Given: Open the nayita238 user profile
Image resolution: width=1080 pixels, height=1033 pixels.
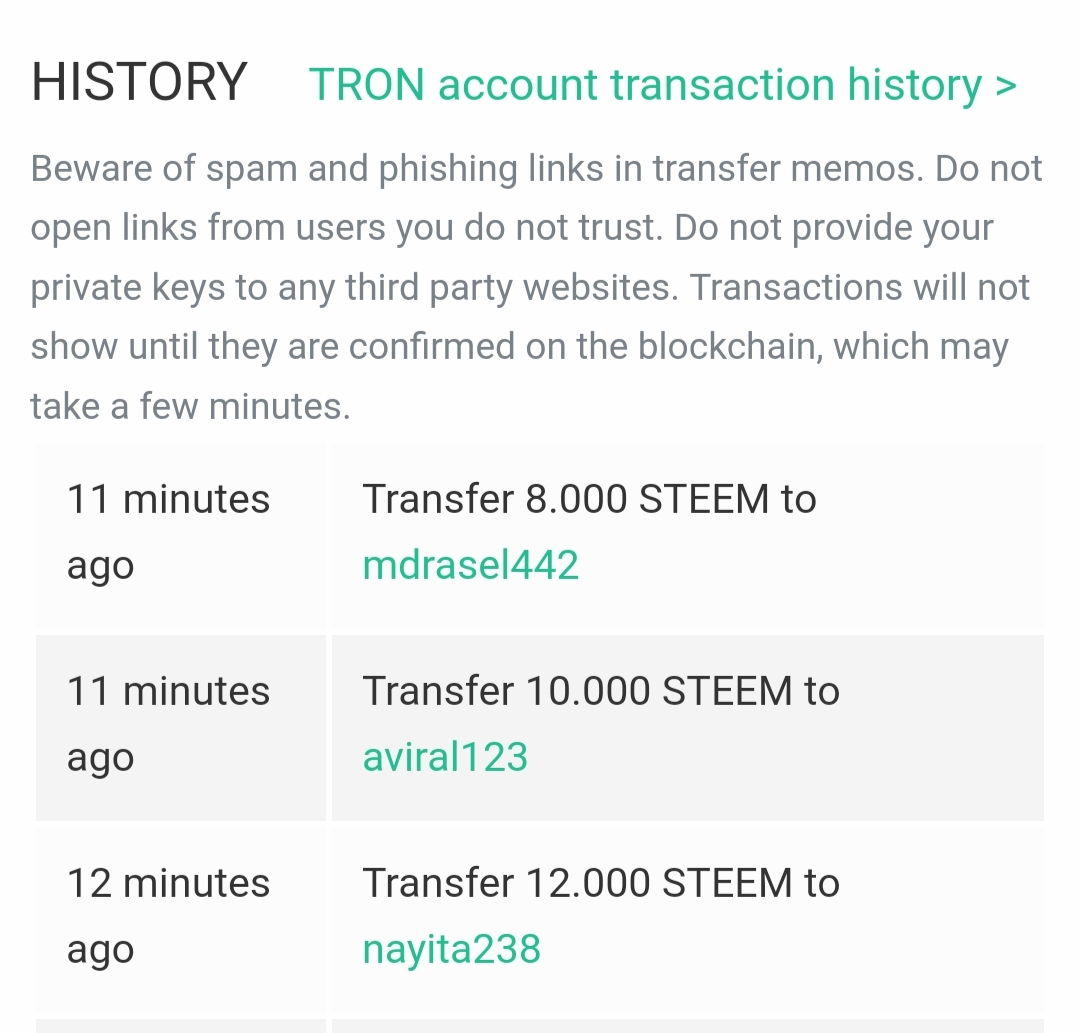Looking at the screenshot, I should click(x=451, y=949).
